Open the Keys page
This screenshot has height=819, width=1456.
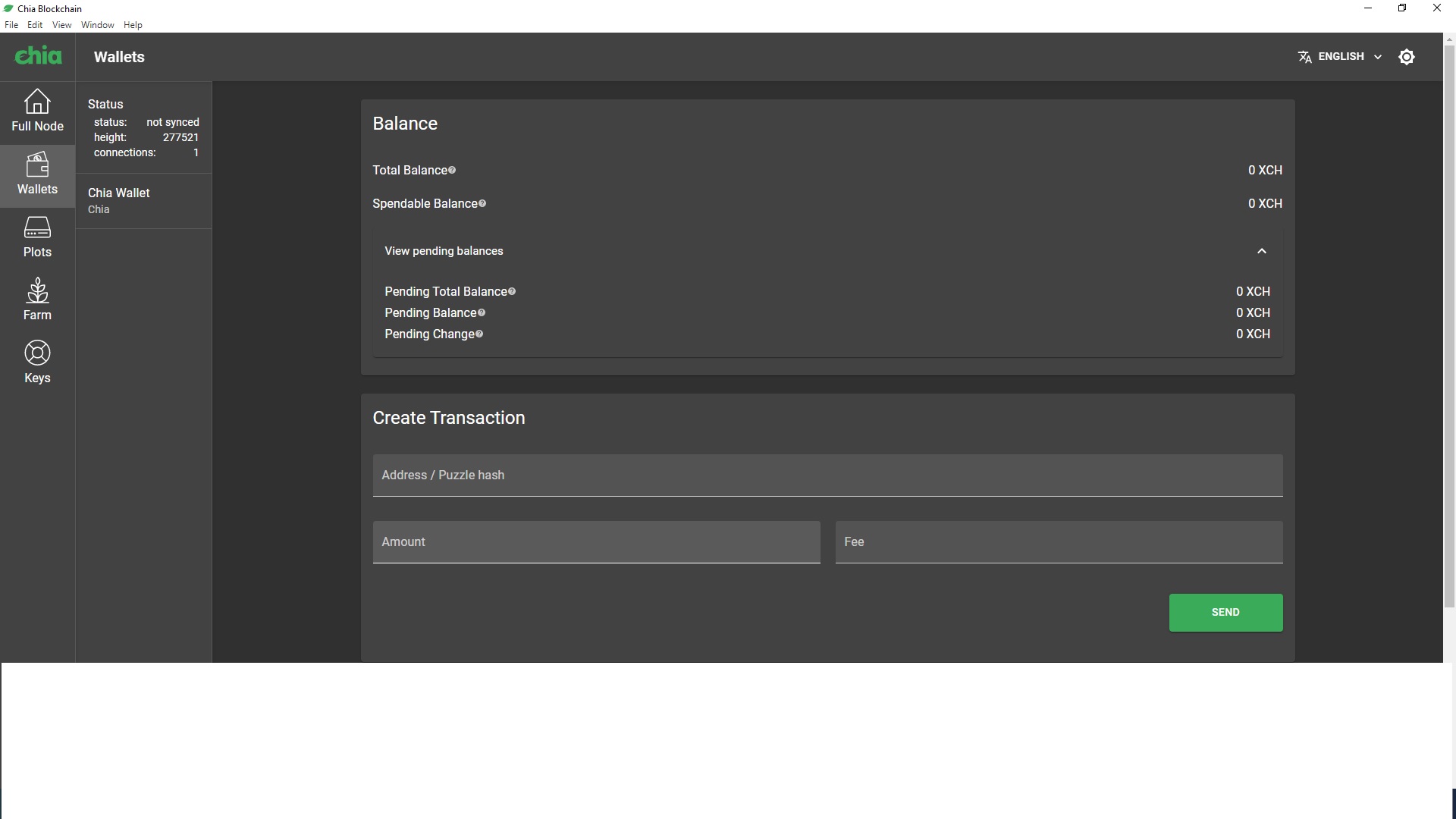pos(37,363)
